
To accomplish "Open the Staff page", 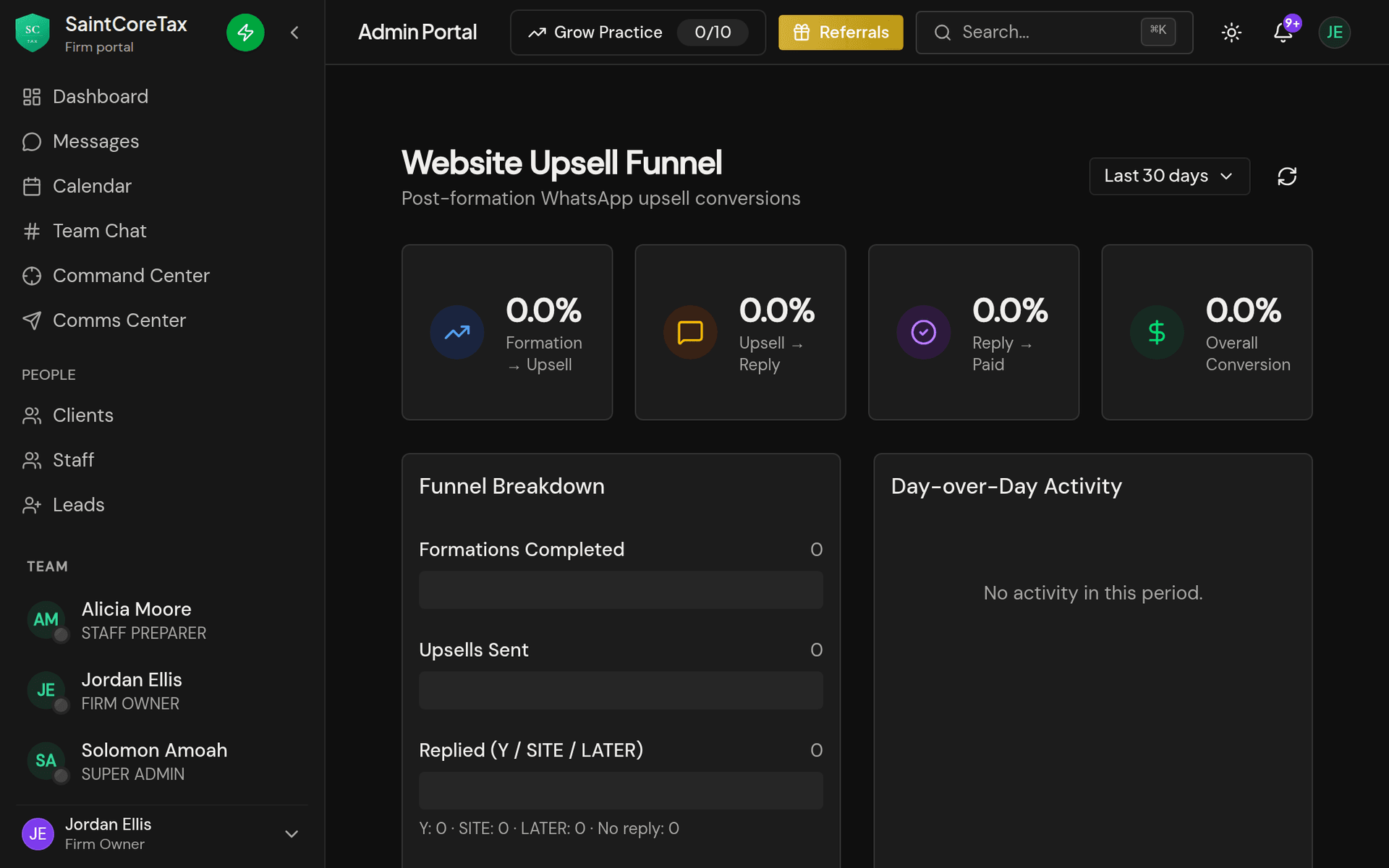I will click(162, 460).
